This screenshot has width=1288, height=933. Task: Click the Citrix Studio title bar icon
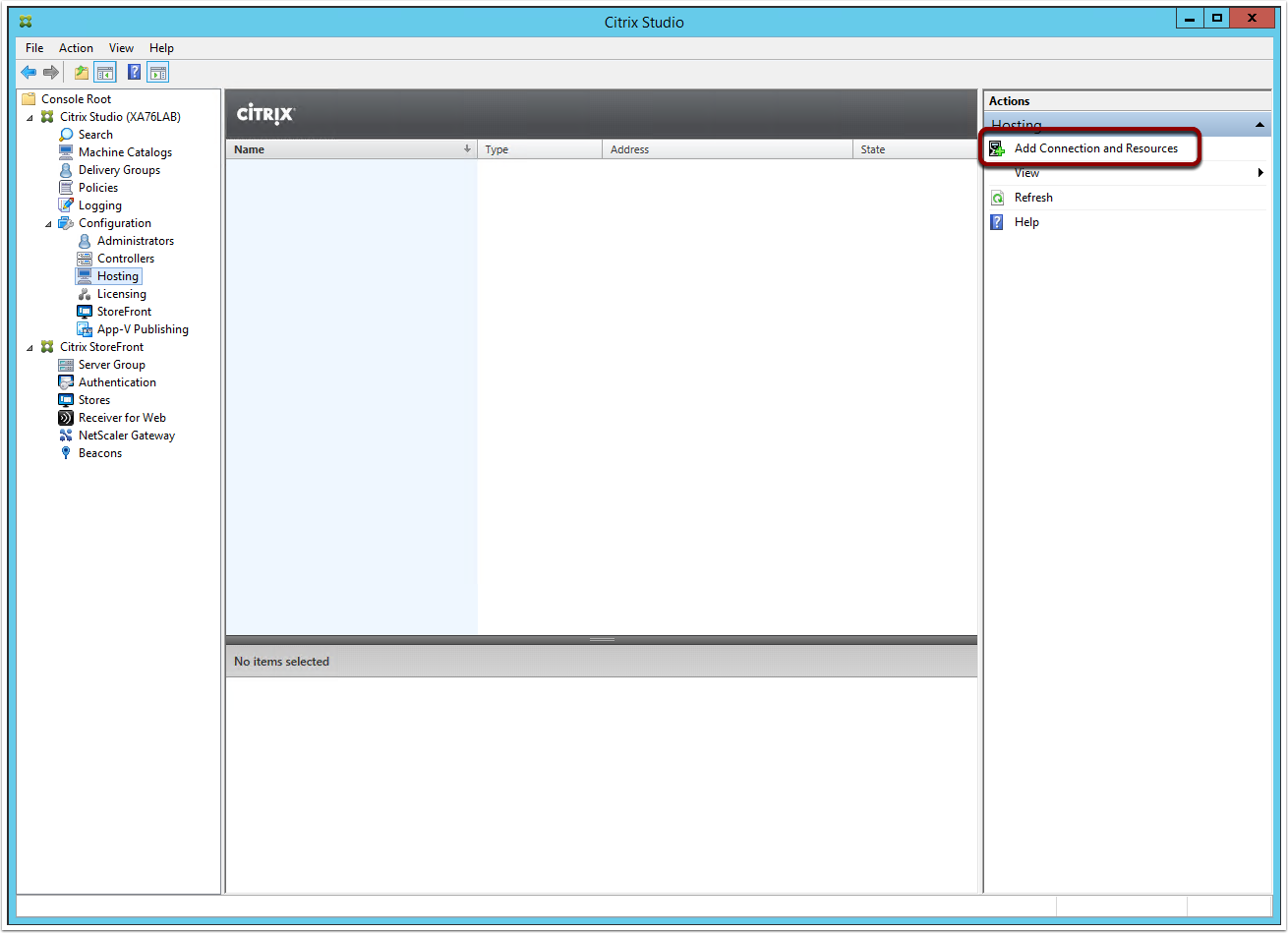(x=26, y=21)
